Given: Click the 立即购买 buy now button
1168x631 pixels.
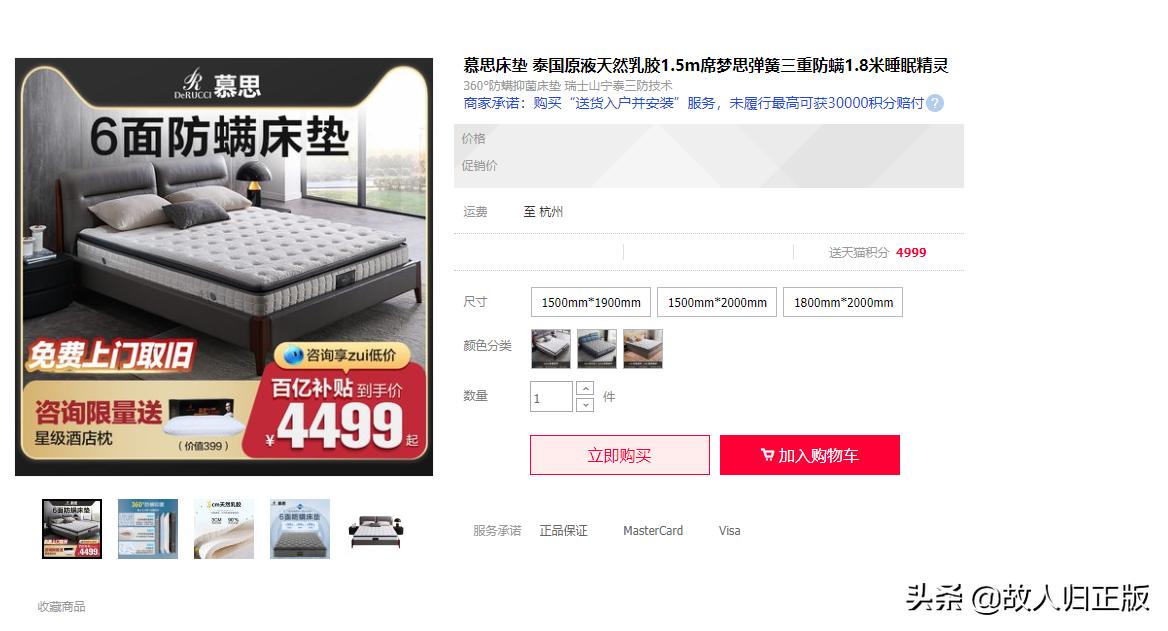Looking at the screenshot, I should click(619, 455).
